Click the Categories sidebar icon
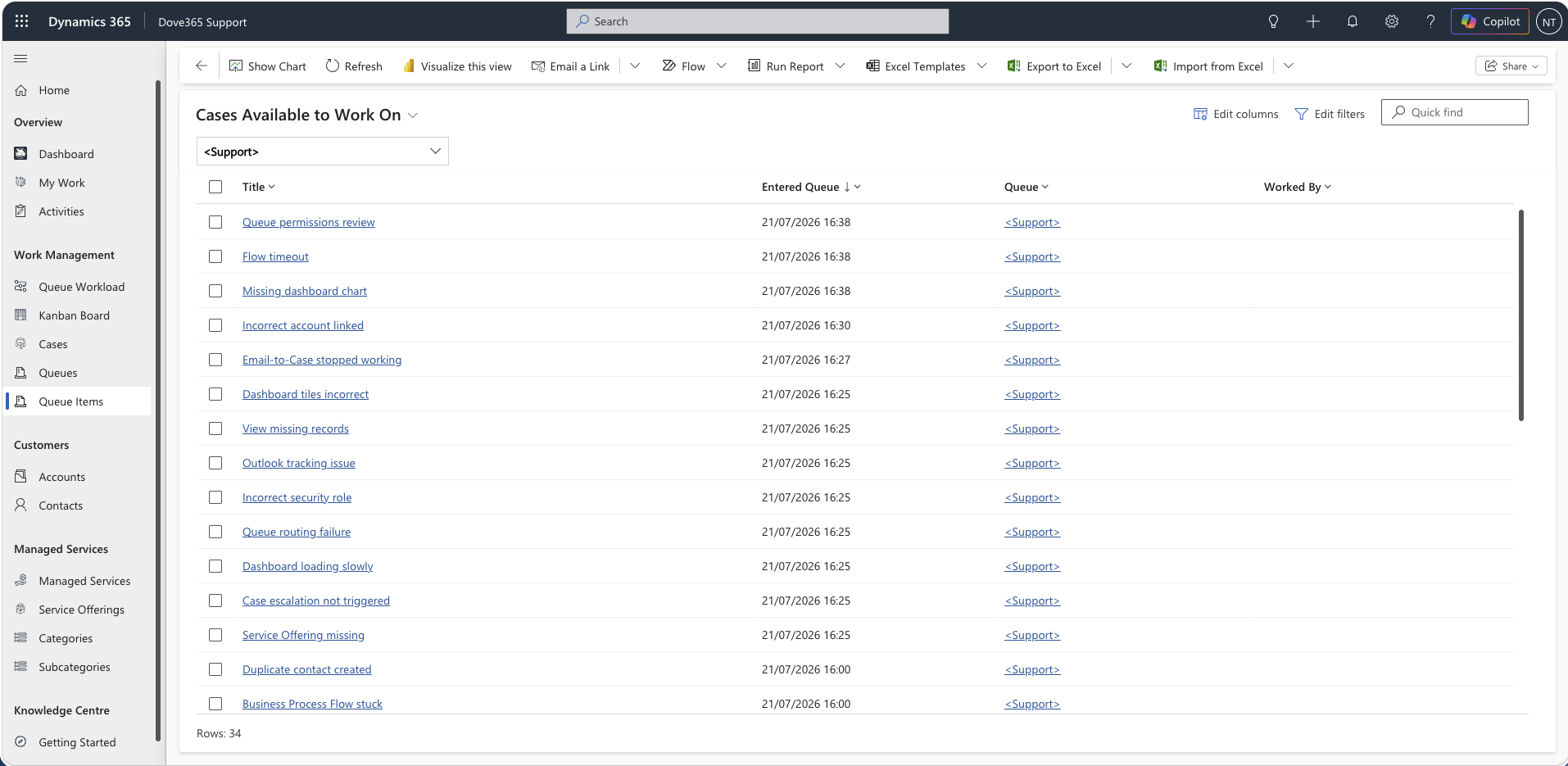 coord(21,637)
